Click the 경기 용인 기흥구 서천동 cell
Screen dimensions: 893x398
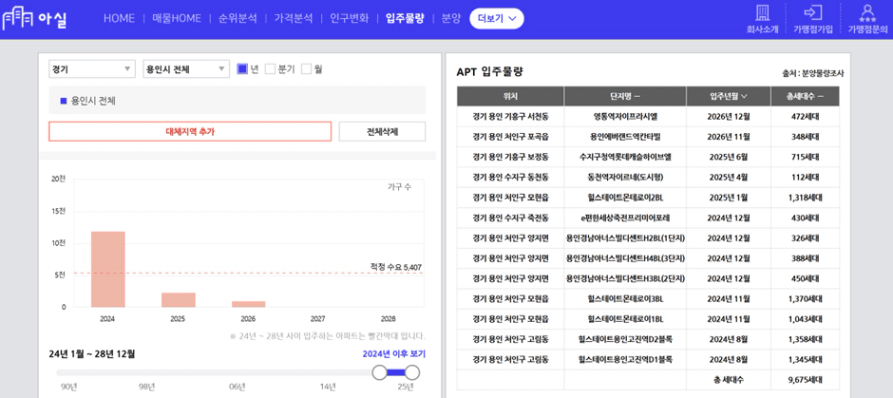(510, 117)
